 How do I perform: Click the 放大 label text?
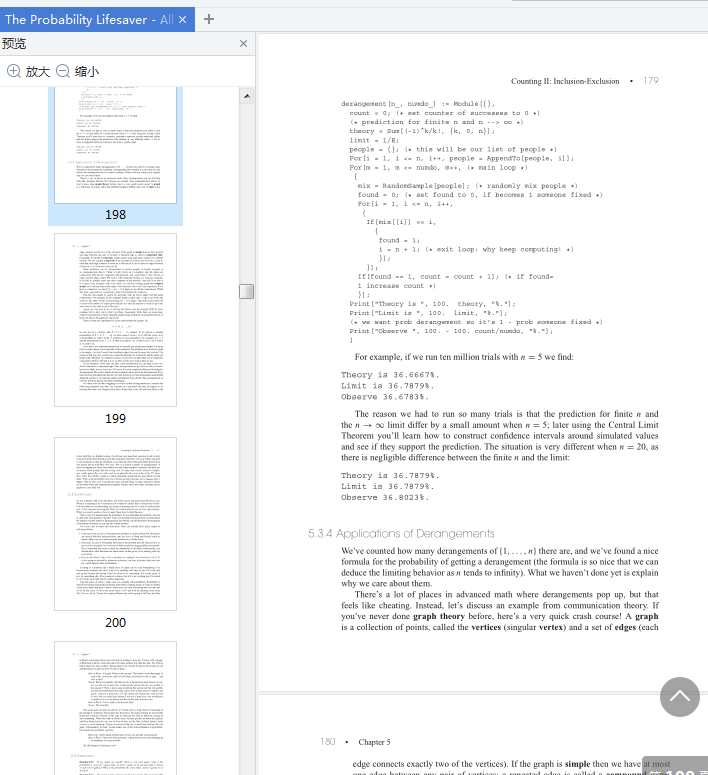tap(38, 72)
